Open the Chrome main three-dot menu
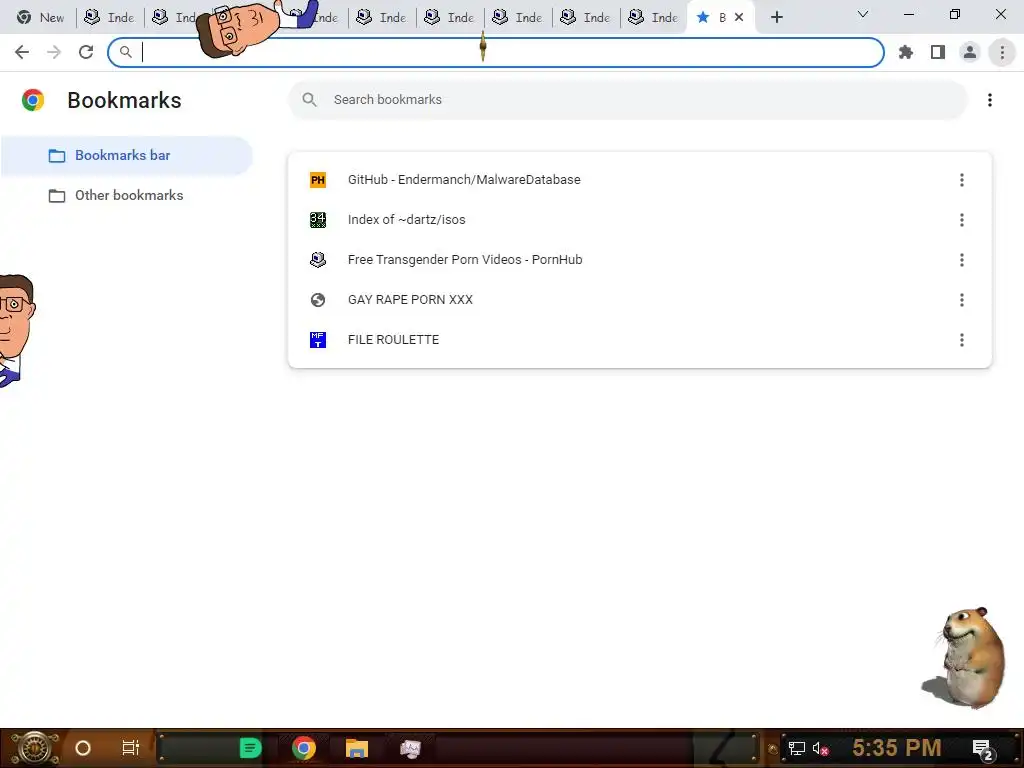This screenshot has width=1024, height=768. click(x=1002, y=52)
